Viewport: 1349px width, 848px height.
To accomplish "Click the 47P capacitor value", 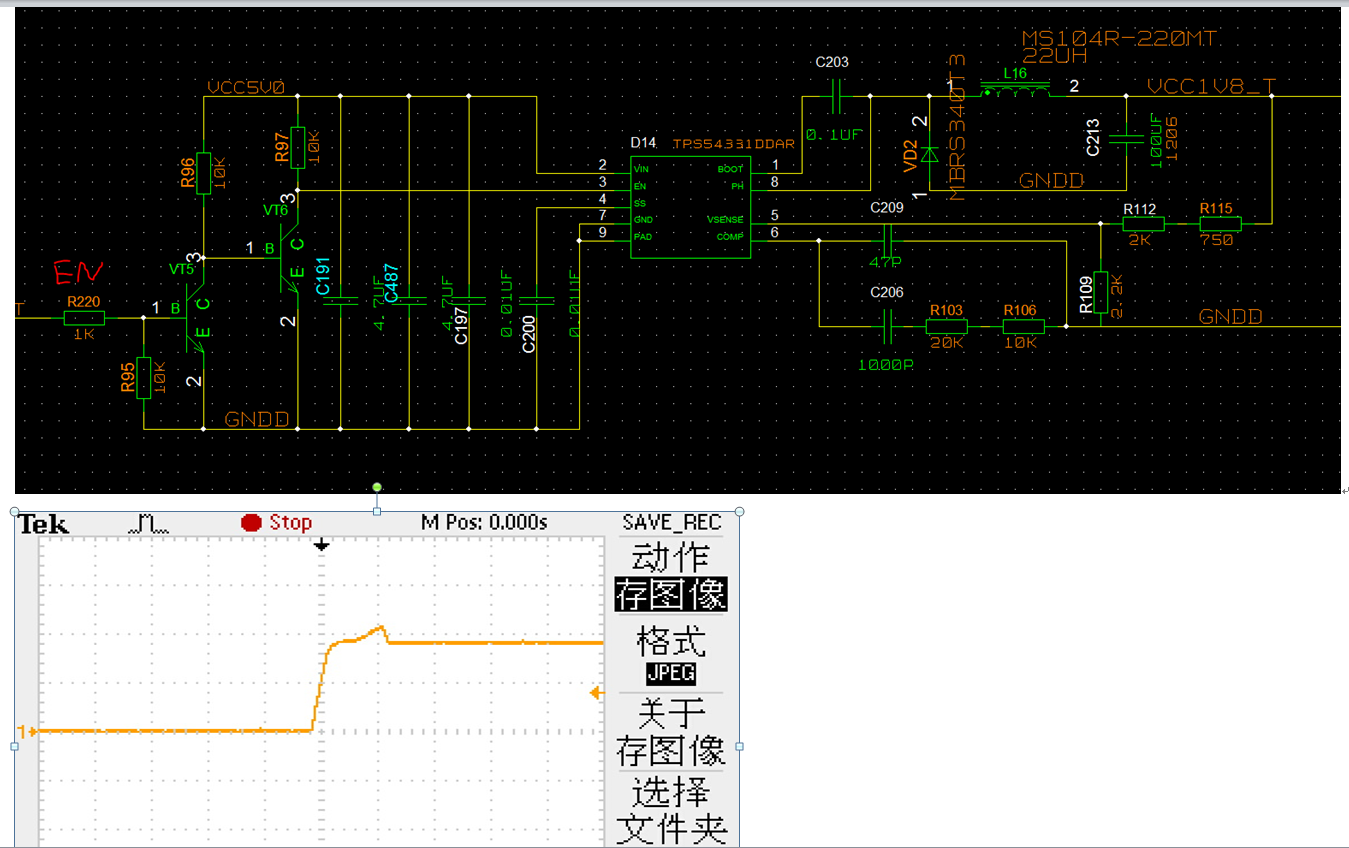I will click(x=886, y=264).
